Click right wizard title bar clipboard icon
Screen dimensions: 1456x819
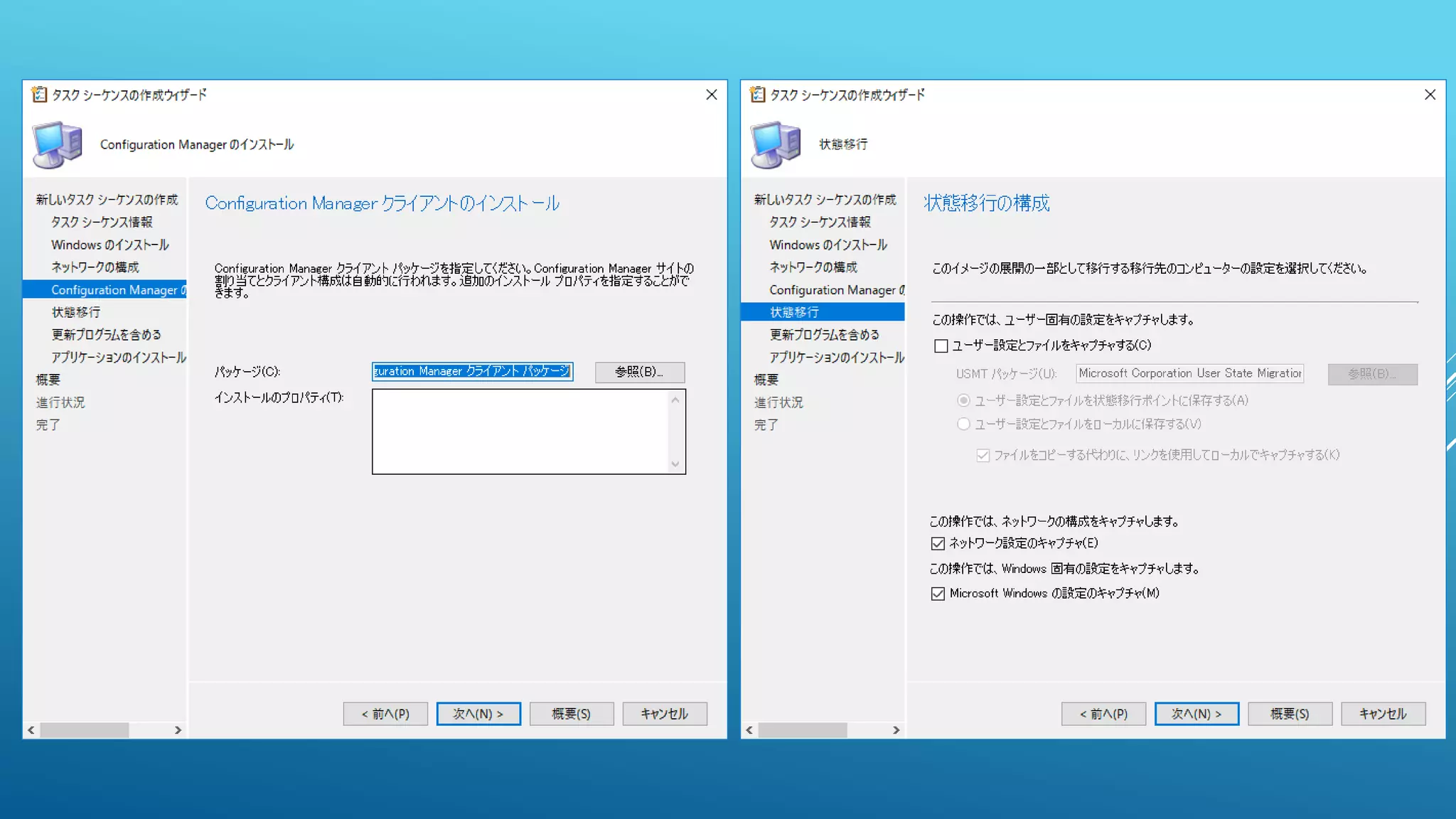click(x=757, y=95)
